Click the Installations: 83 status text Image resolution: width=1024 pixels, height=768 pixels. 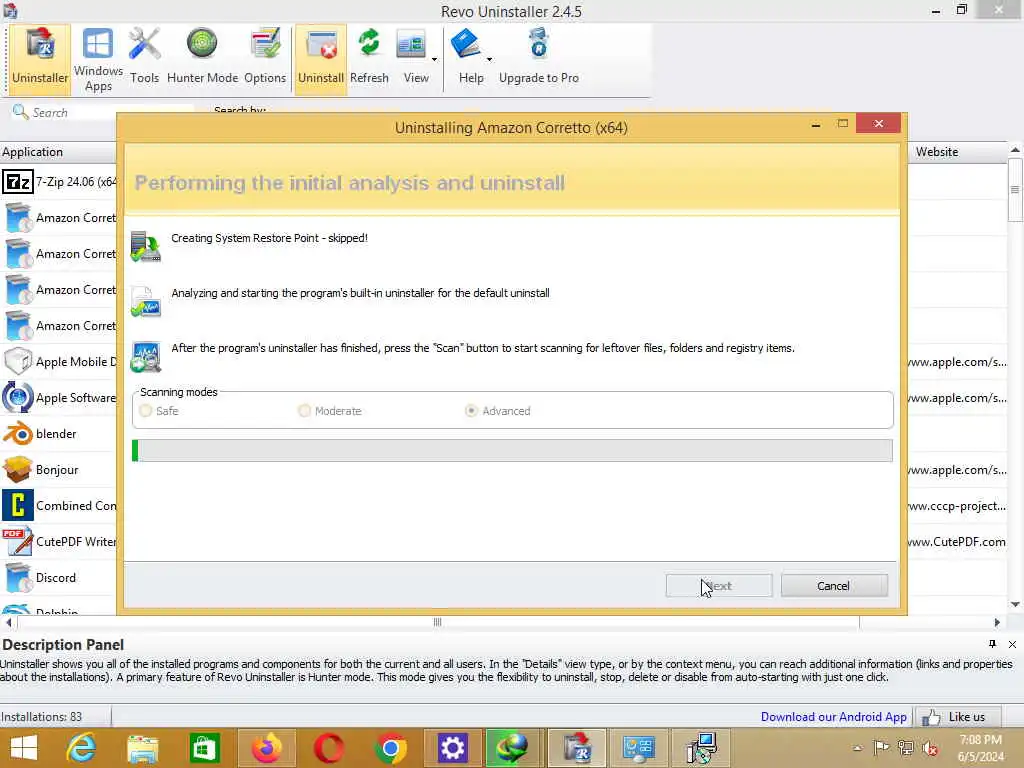(x=42, y=716)
